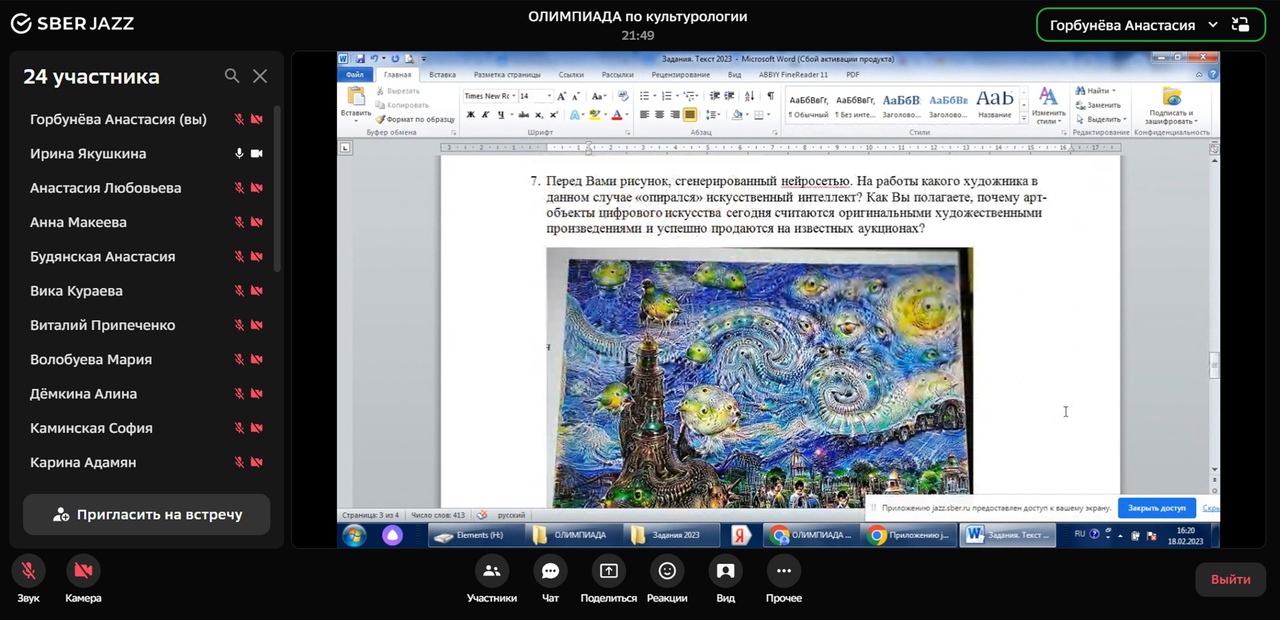Viewport: 1280px width, 620px height.
Task: Toggle italic formatting in Word ribbon
Action: [485, 115]
